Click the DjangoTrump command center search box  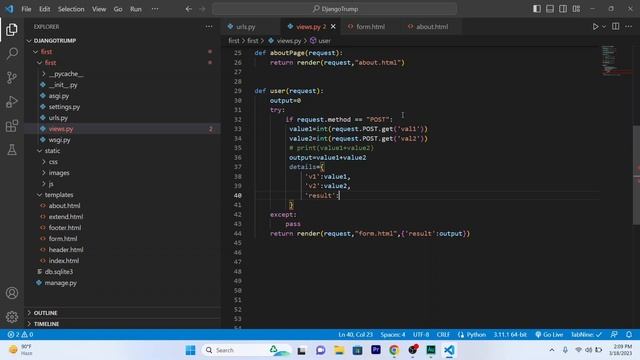335,9
